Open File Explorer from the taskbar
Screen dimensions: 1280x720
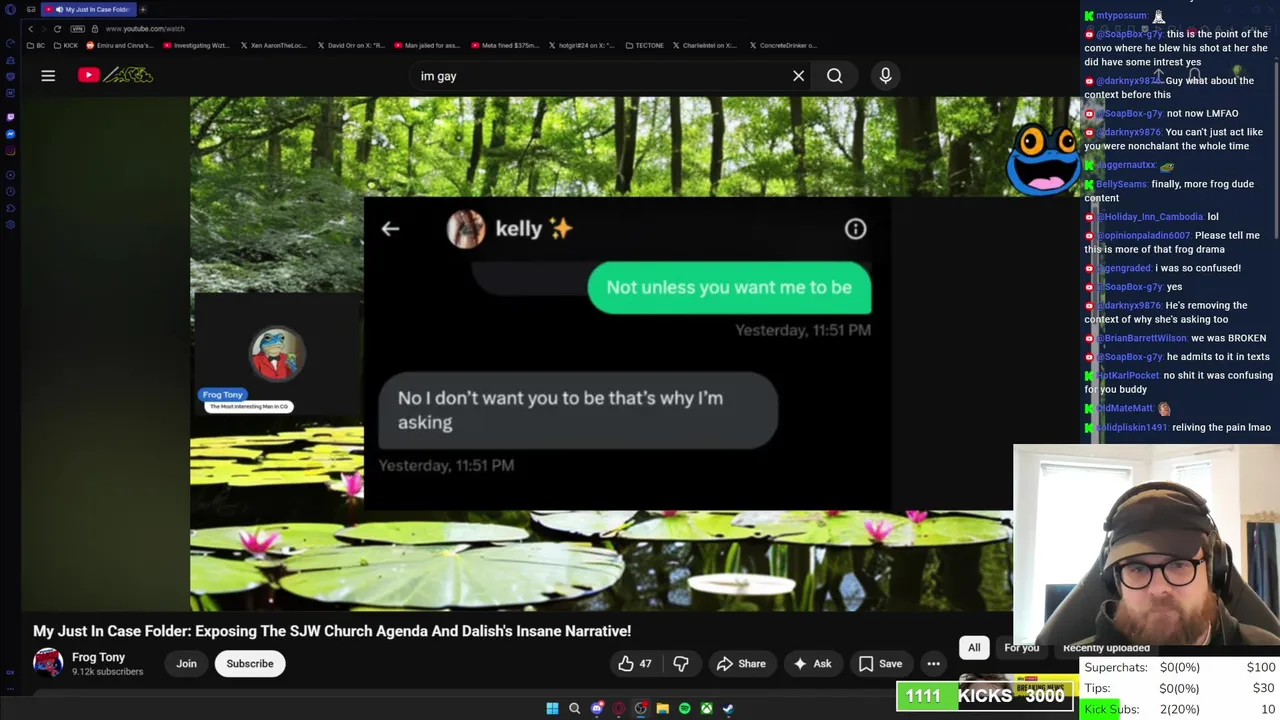point(662,708)
